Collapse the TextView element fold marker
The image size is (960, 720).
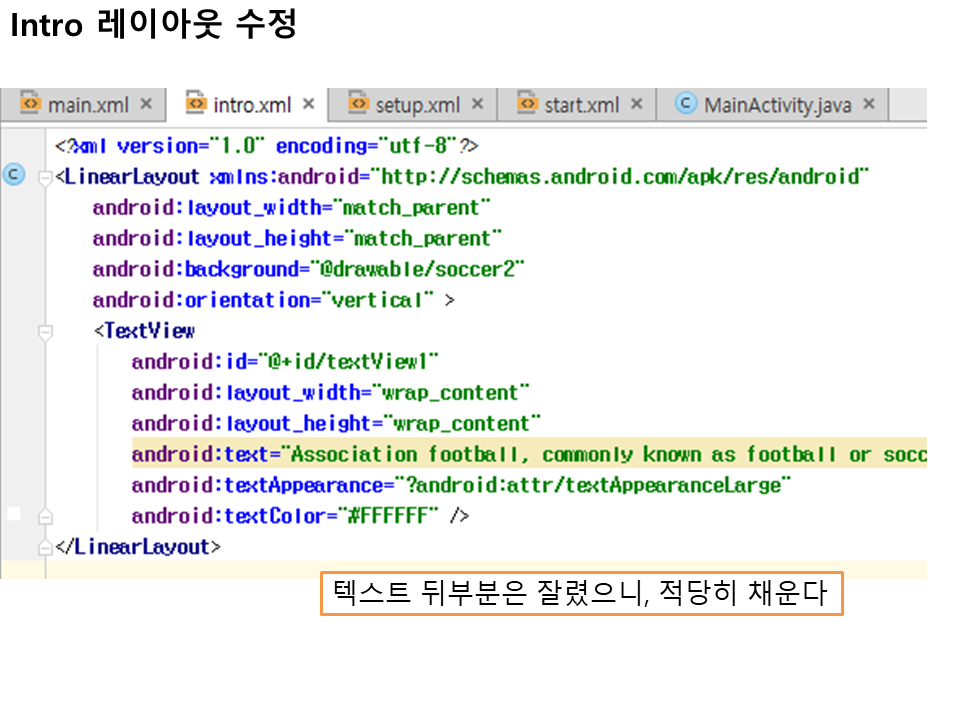[44, 331]
